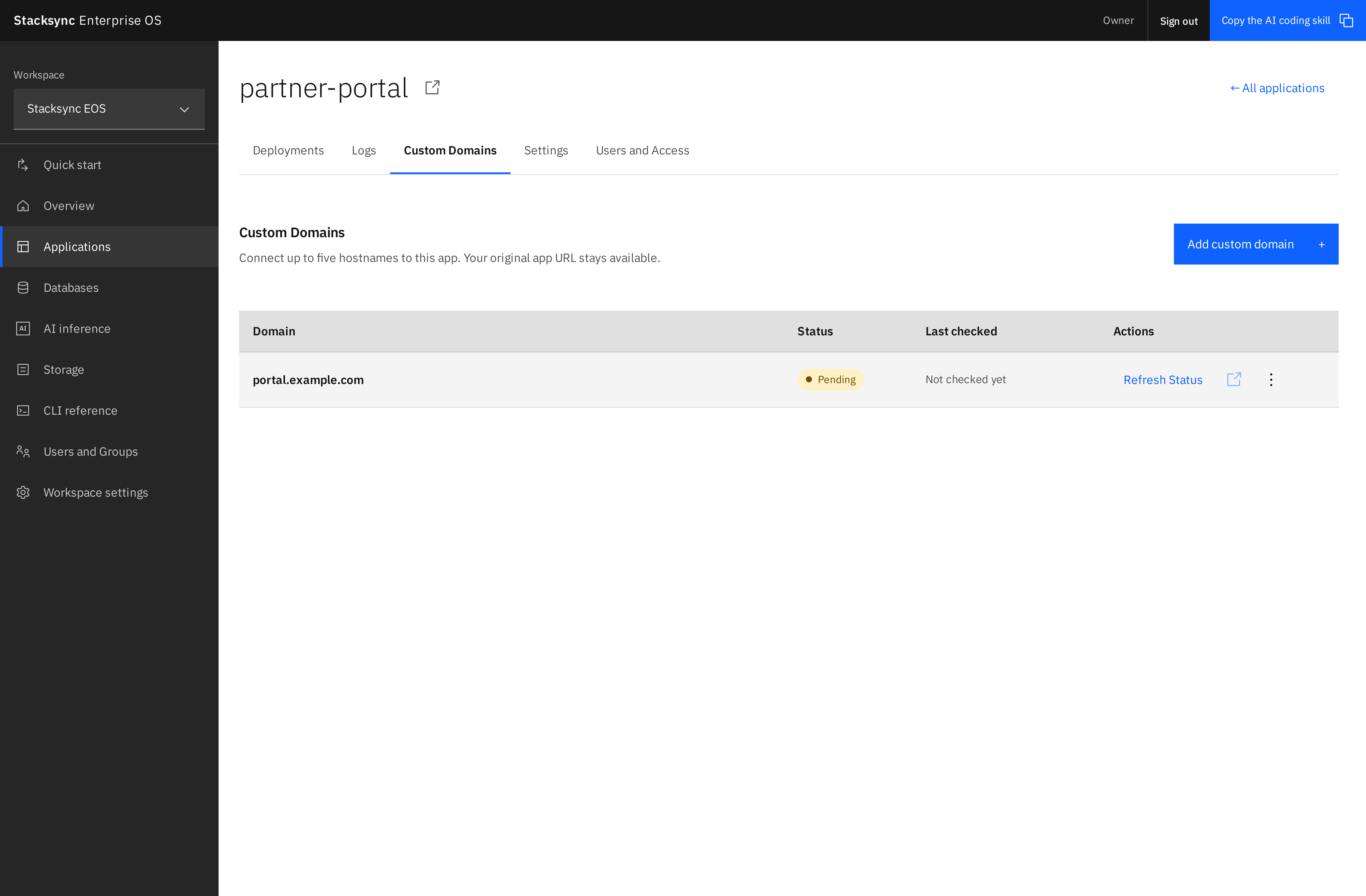Screen dimensions: 1366x896
Task: Click the Quick start sidebar icon
Action: pyautogui.click(x=23, y=165)
